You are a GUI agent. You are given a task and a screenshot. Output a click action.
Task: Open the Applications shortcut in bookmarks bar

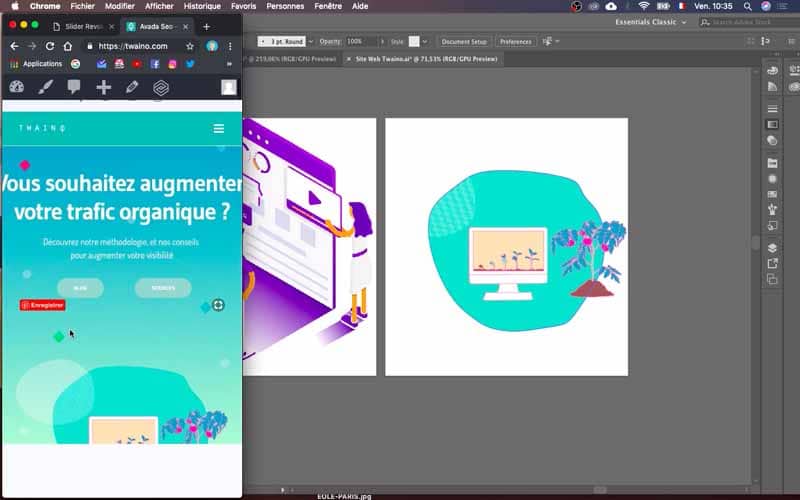[x=36, y=64]
